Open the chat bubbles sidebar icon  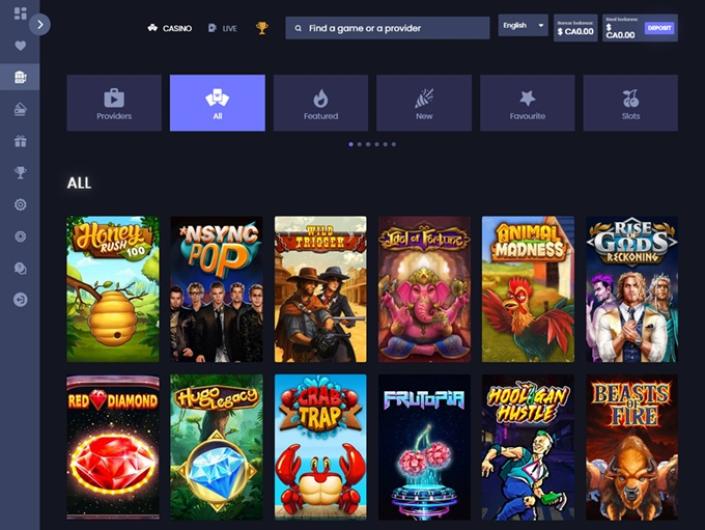[20, 268]
